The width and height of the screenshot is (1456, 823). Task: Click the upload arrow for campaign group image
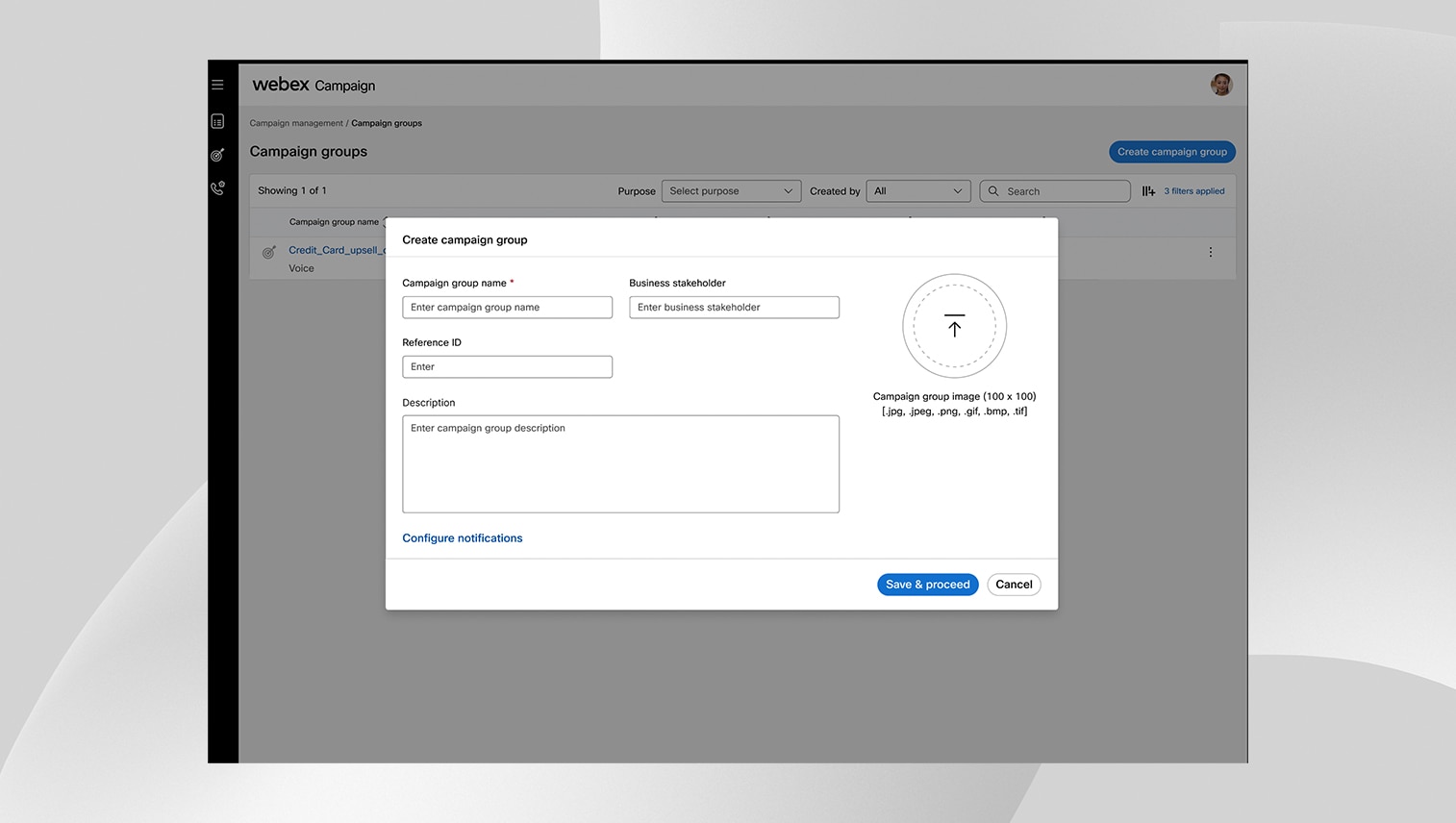[954, 327]
